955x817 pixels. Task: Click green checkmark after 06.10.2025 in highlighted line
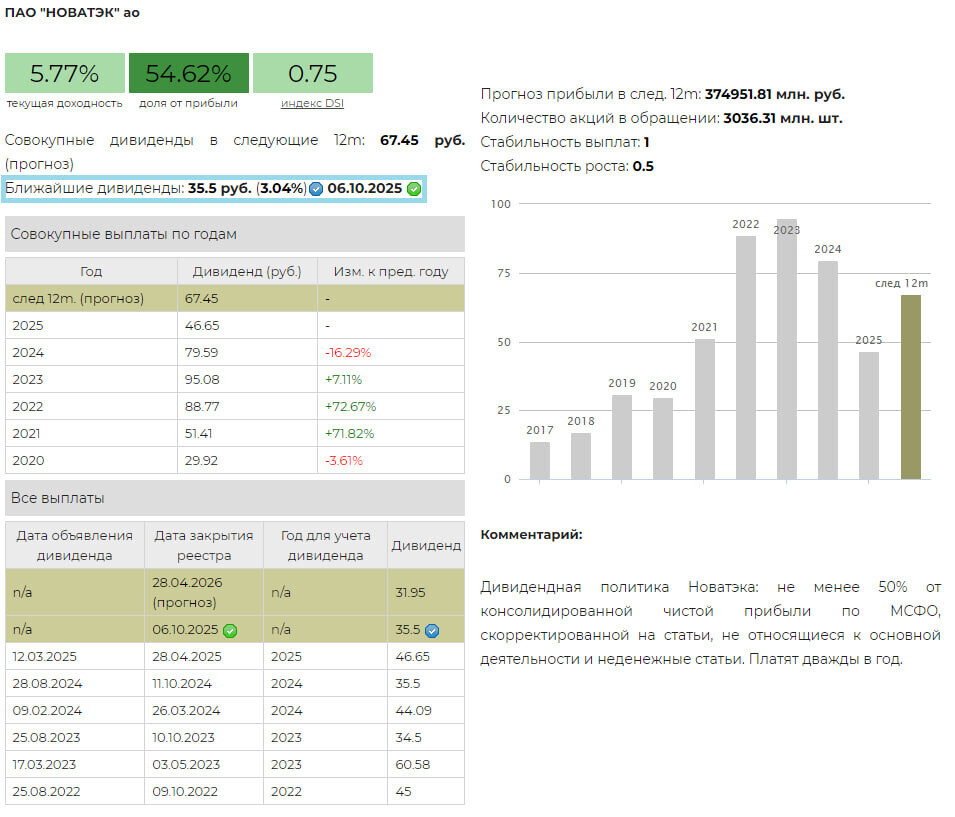[414, 188]
